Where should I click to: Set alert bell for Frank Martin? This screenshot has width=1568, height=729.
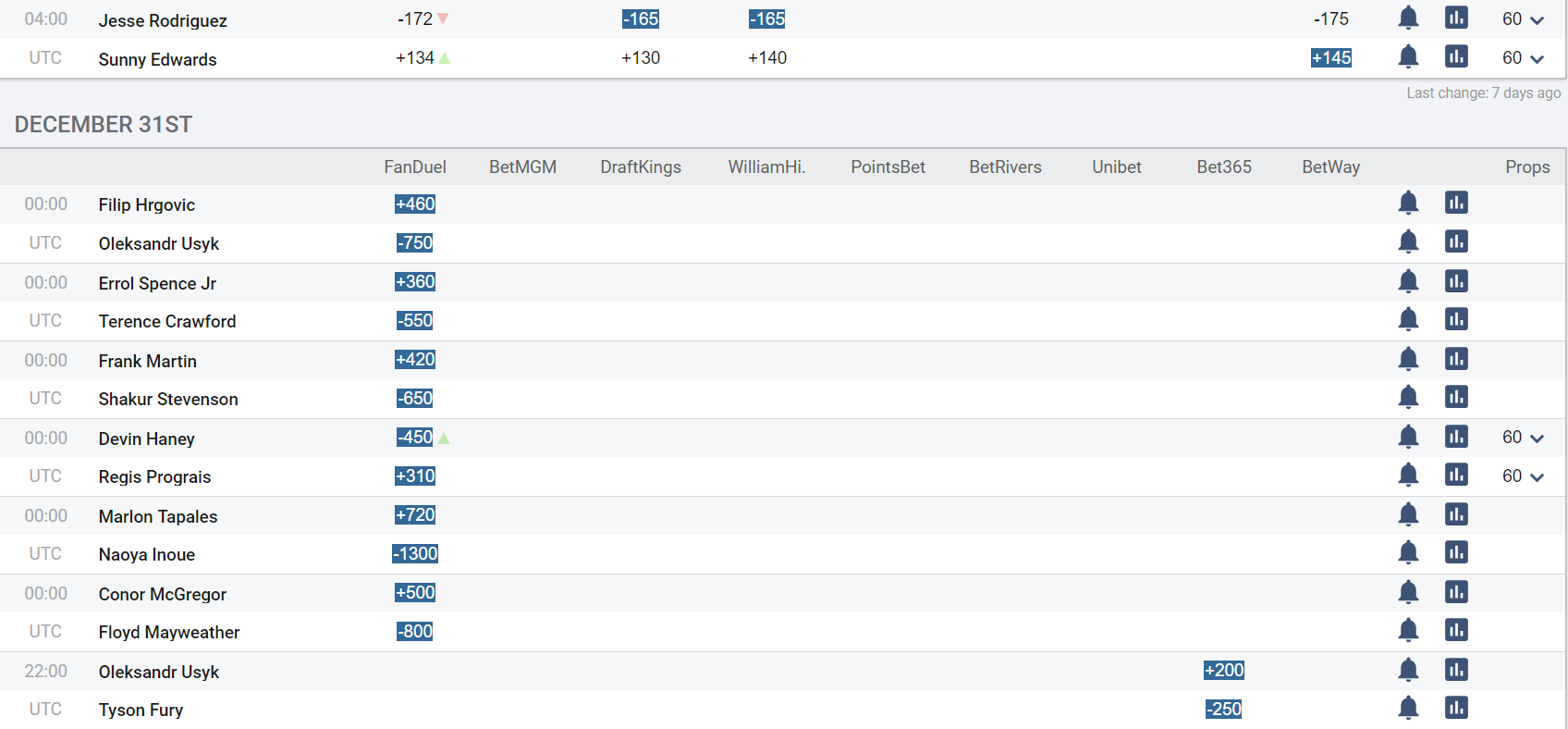(1408, 359)
